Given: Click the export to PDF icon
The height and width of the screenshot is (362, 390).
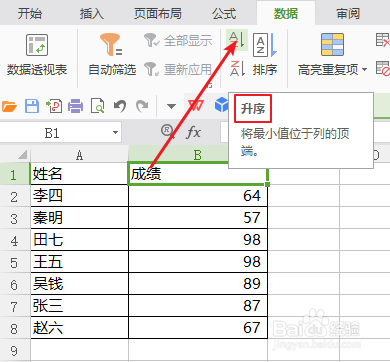Looking at the screenshot, I should [x=54, y=106].
